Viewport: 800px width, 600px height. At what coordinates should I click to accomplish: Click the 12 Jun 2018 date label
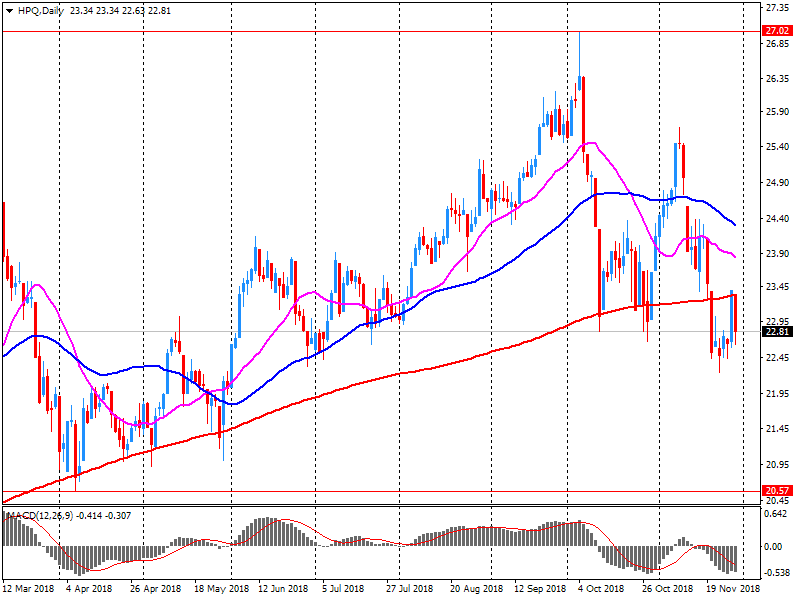tap(283, 589)
